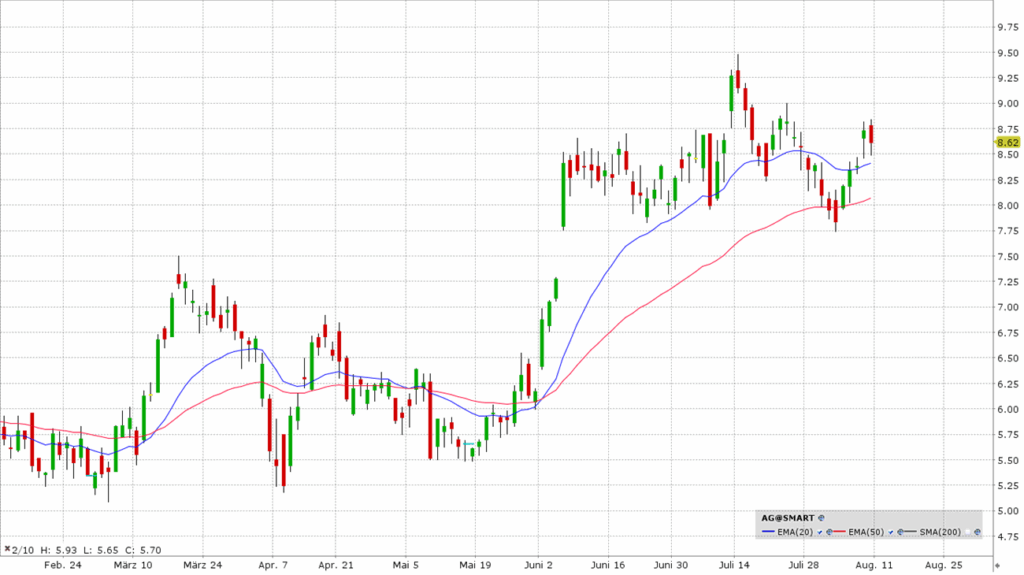Click the globe icon after SMA(200) checkbox
Viewport: 1024px width, 575px height.
click(978, 532)
